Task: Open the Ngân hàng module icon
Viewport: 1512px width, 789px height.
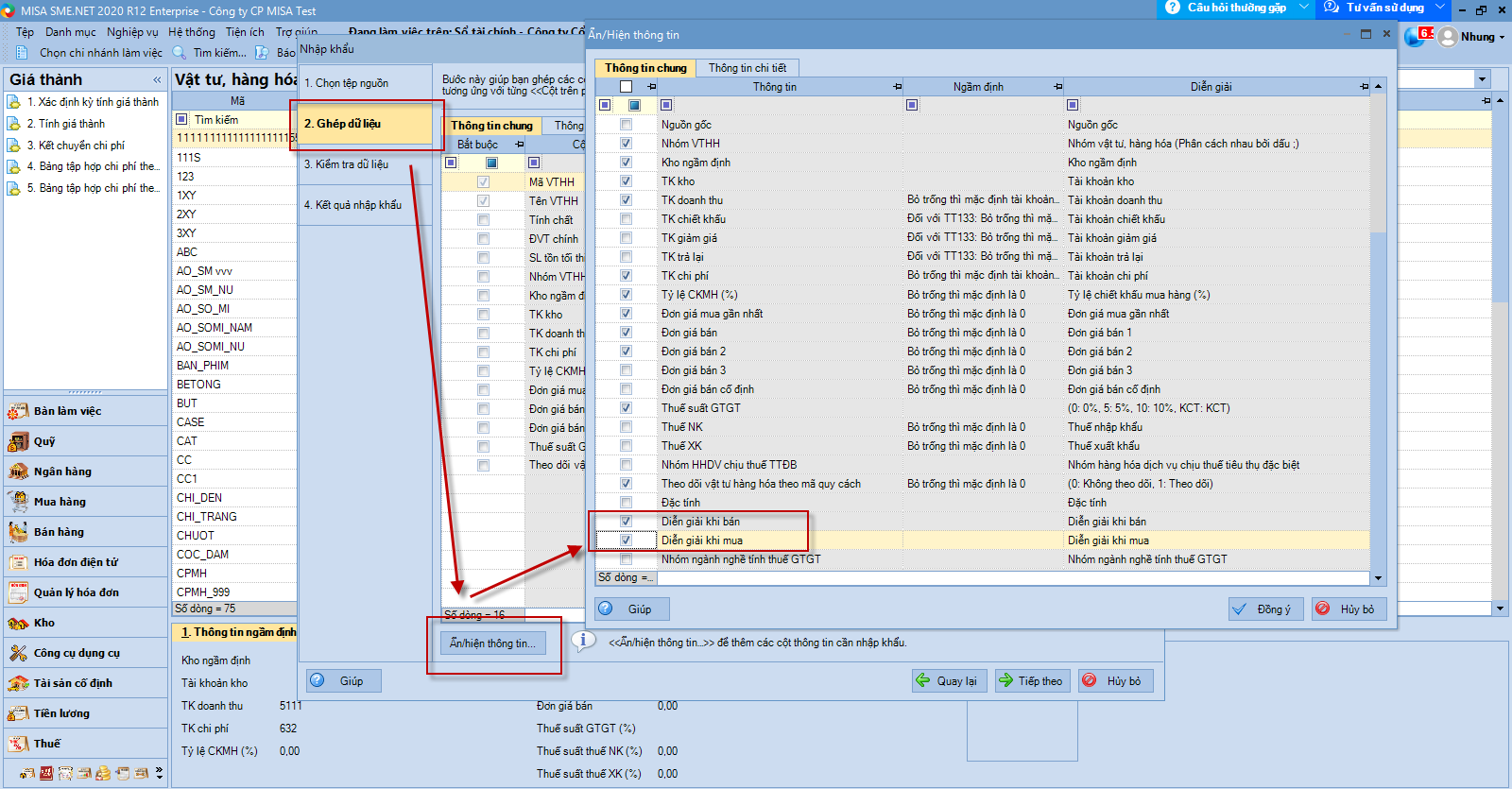Action: tap(18, 472)
